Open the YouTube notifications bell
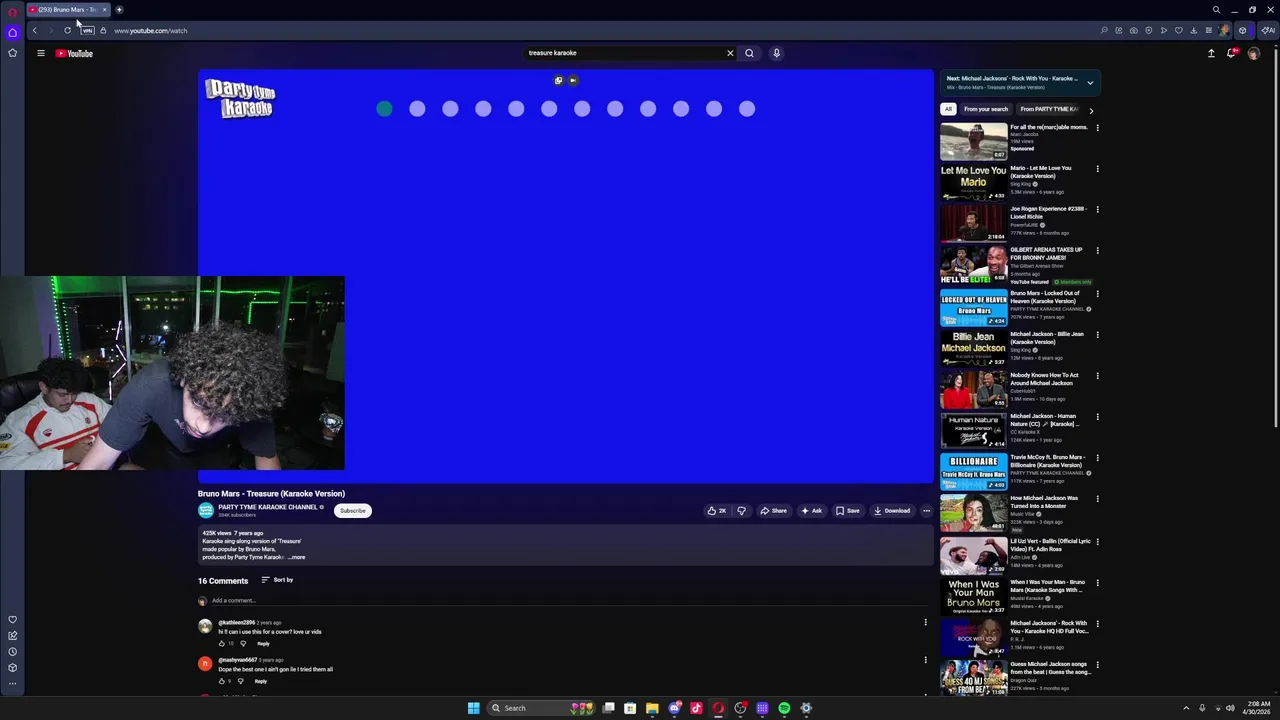This screenshot has width=1280, height=720. click(1232, 53)
